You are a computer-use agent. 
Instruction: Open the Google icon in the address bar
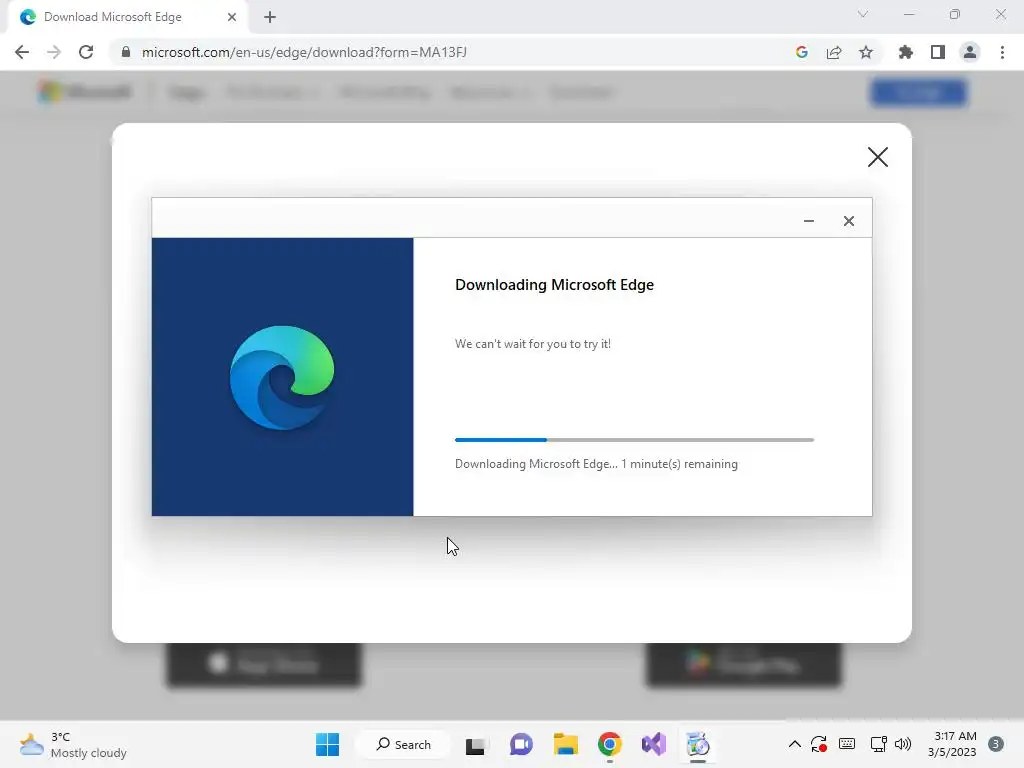[802, 52]
